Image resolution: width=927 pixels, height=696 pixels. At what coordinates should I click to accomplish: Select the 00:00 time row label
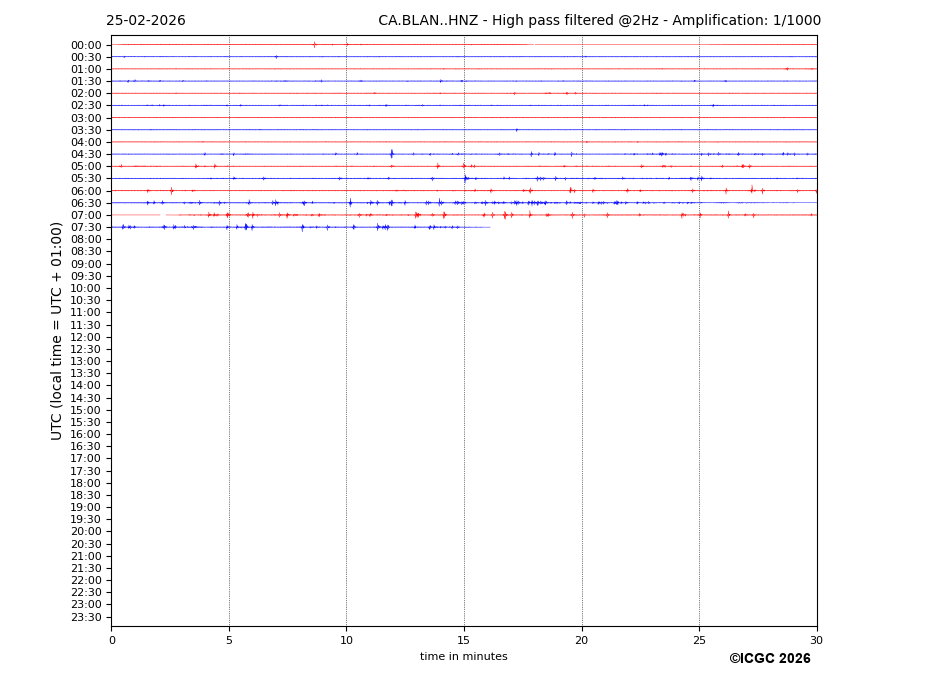(x=86, y=45)
